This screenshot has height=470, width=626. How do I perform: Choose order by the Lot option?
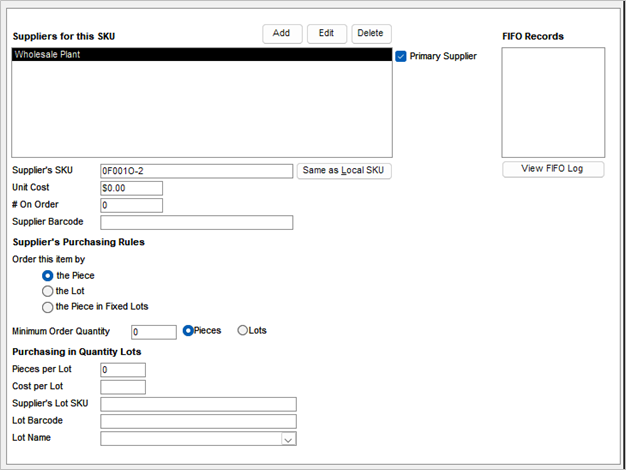pyautogui.click(x=47, y=291)
